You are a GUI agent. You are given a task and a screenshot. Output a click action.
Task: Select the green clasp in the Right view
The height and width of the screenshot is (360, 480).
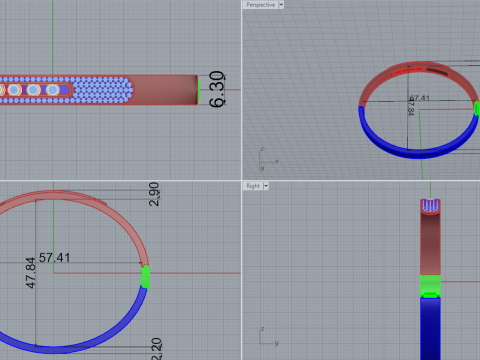(x=430, y=286)
